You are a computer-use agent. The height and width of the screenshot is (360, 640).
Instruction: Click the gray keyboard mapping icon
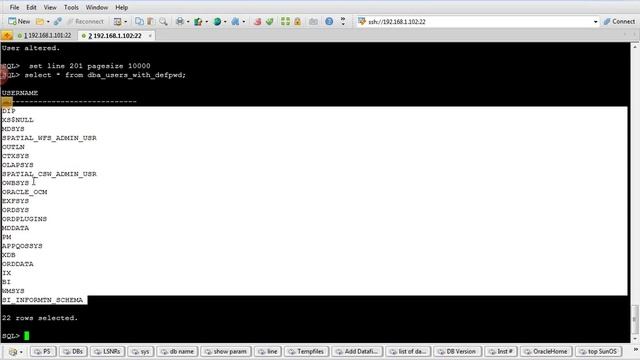(313, 21)
